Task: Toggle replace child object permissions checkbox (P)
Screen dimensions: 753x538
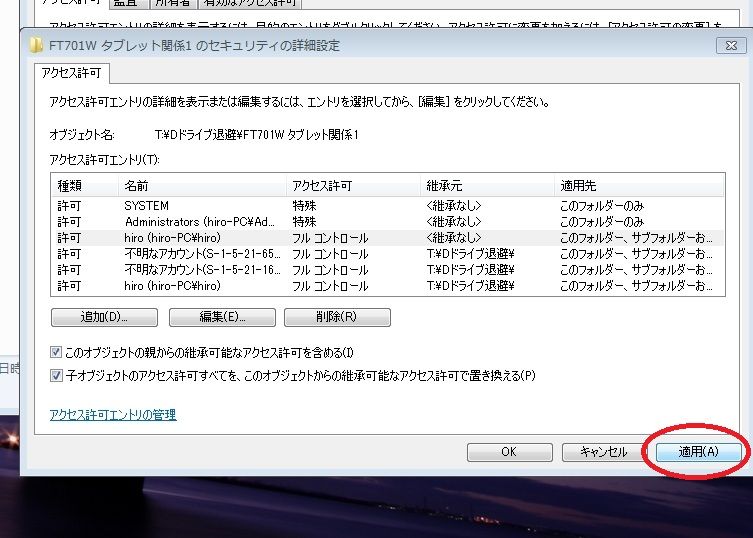Action: (56, 375)
